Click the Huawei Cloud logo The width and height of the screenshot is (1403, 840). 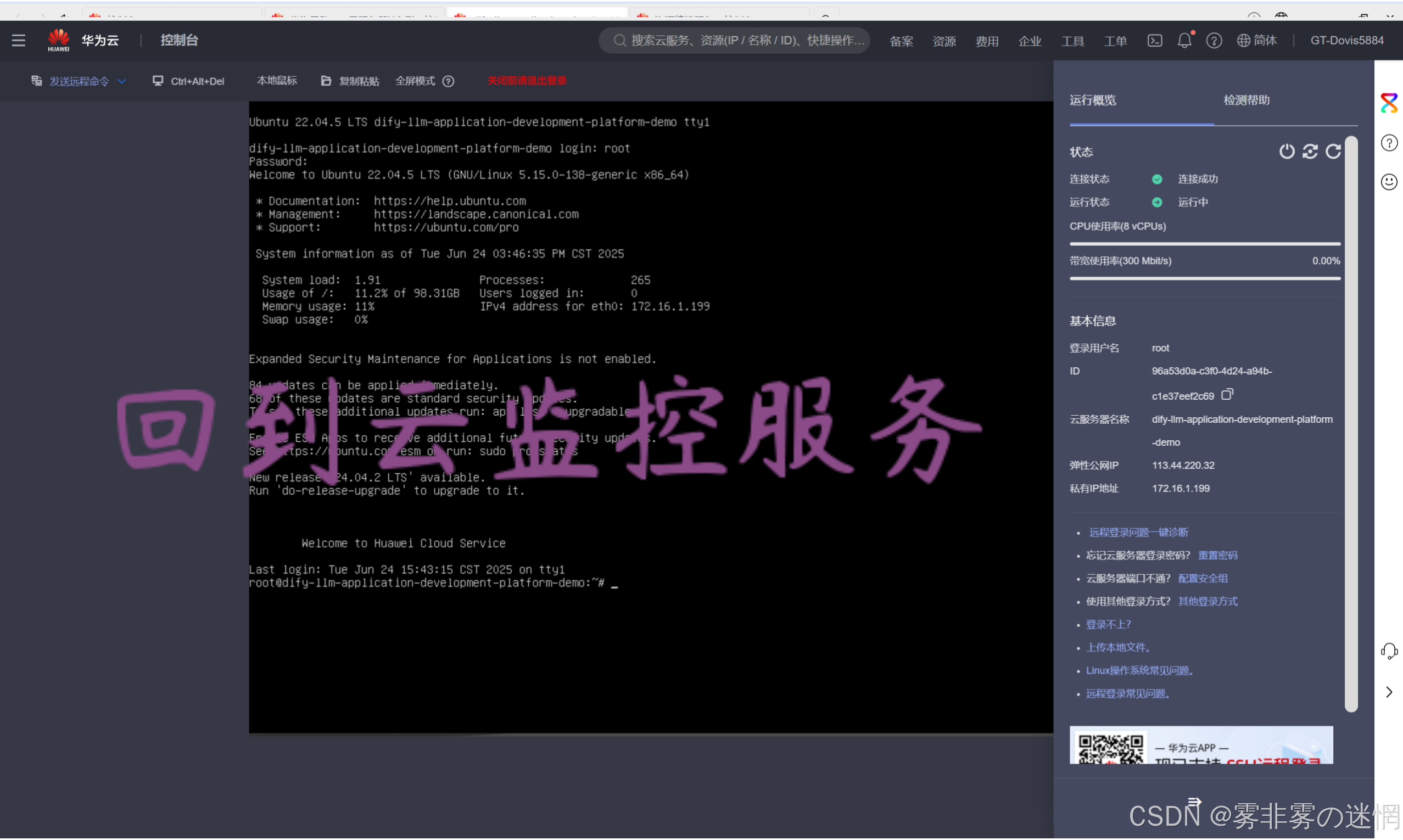pos(59,40)
